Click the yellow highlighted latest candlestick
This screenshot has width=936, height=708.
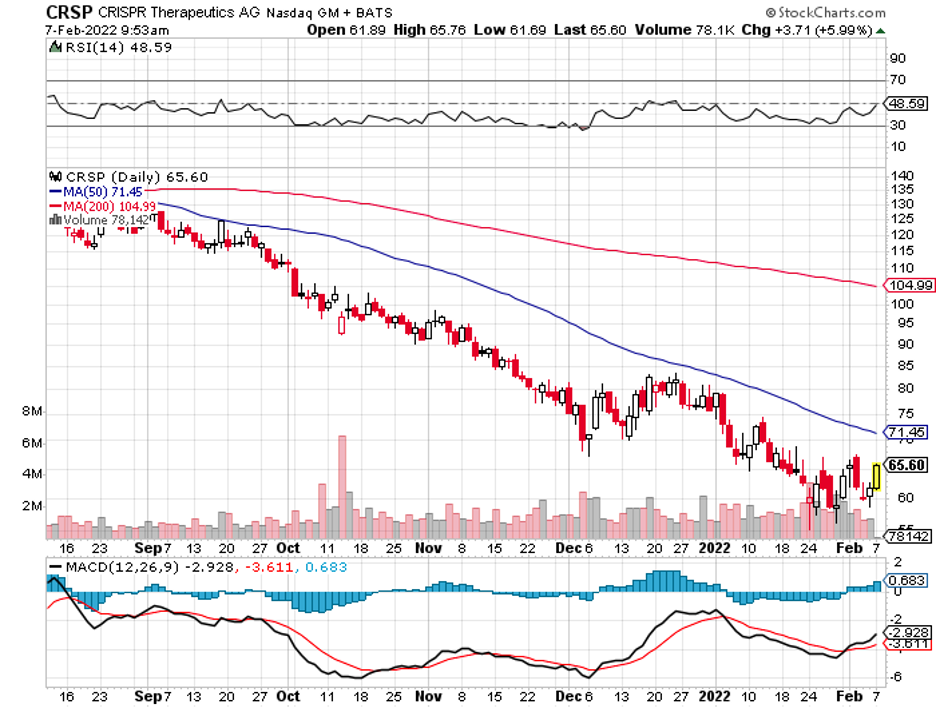click(876, 476)
